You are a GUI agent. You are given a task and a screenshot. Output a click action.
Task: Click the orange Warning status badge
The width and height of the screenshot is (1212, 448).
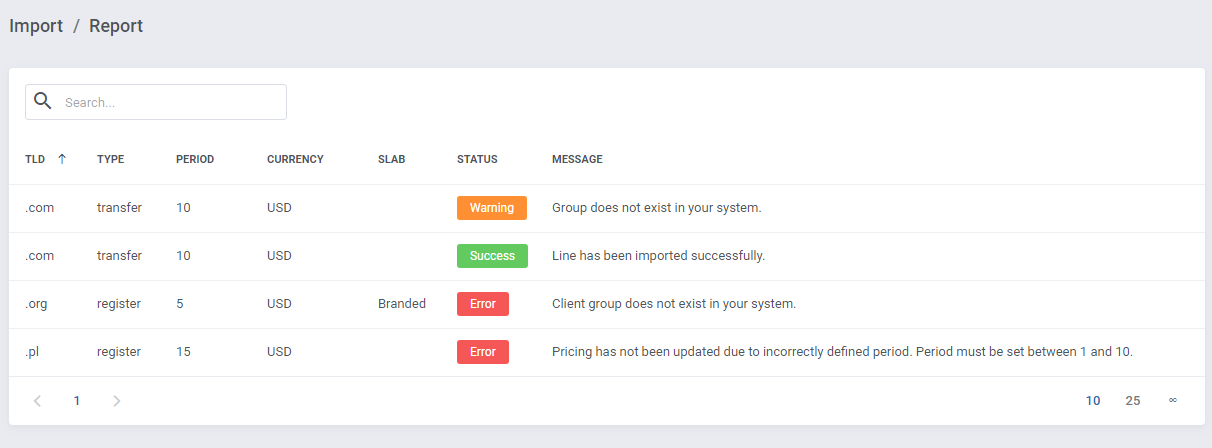(492, 208)
